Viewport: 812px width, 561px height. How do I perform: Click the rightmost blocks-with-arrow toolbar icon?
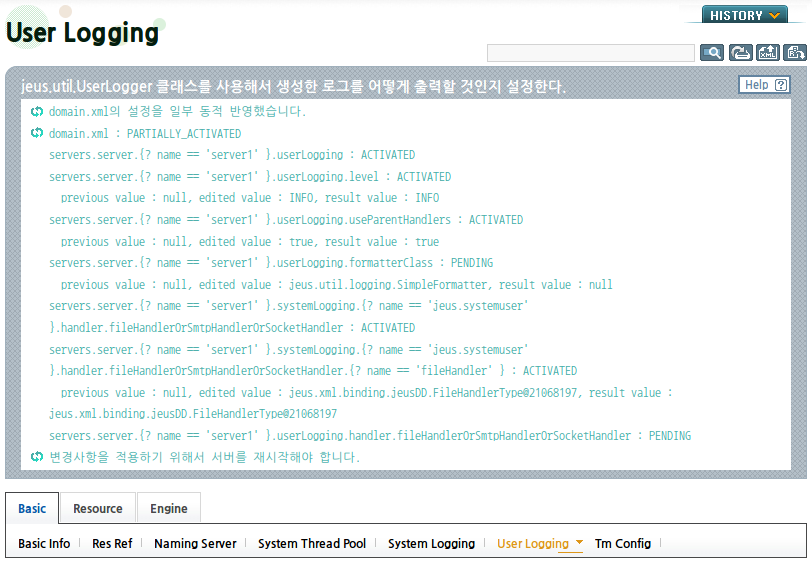point(794,52)
